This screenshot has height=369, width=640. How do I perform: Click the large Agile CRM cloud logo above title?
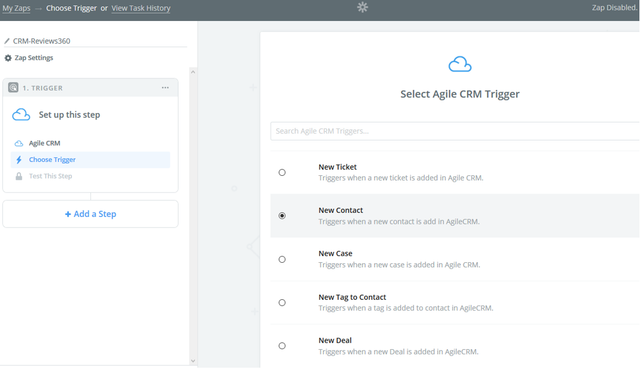tap(460, 64)
